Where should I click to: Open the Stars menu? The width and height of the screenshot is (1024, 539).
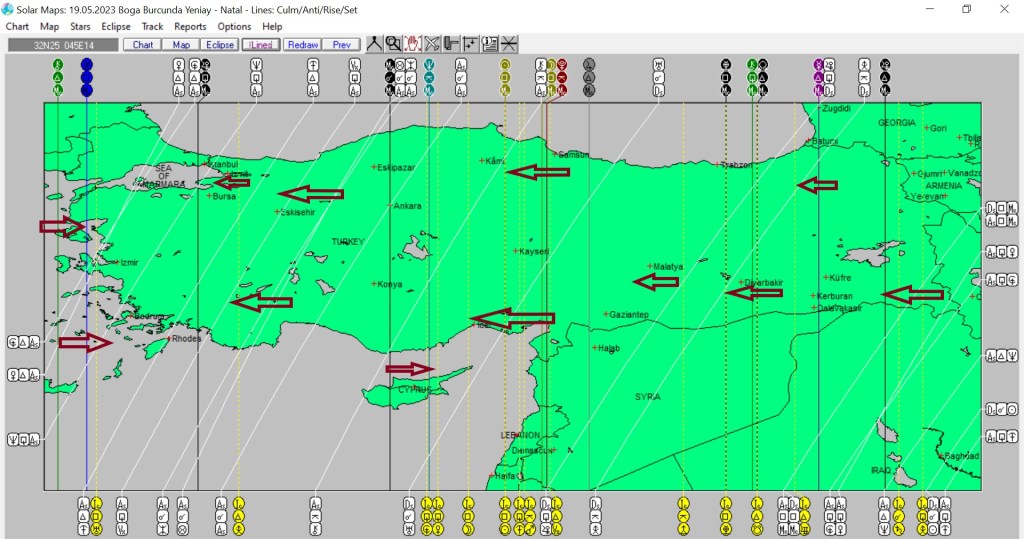[80, 27]
